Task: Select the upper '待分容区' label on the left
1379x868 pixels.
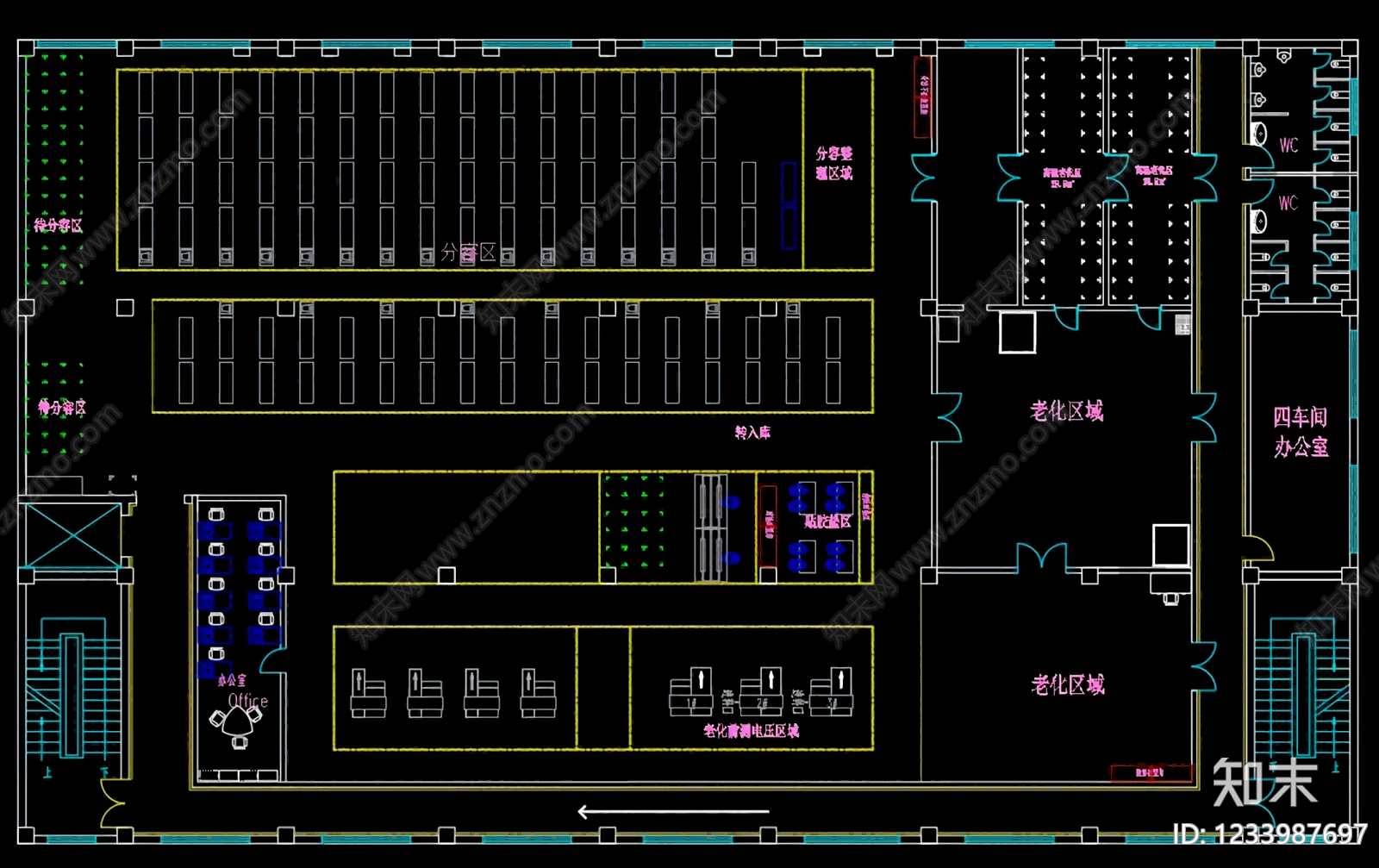Action: tap(59, 225)
